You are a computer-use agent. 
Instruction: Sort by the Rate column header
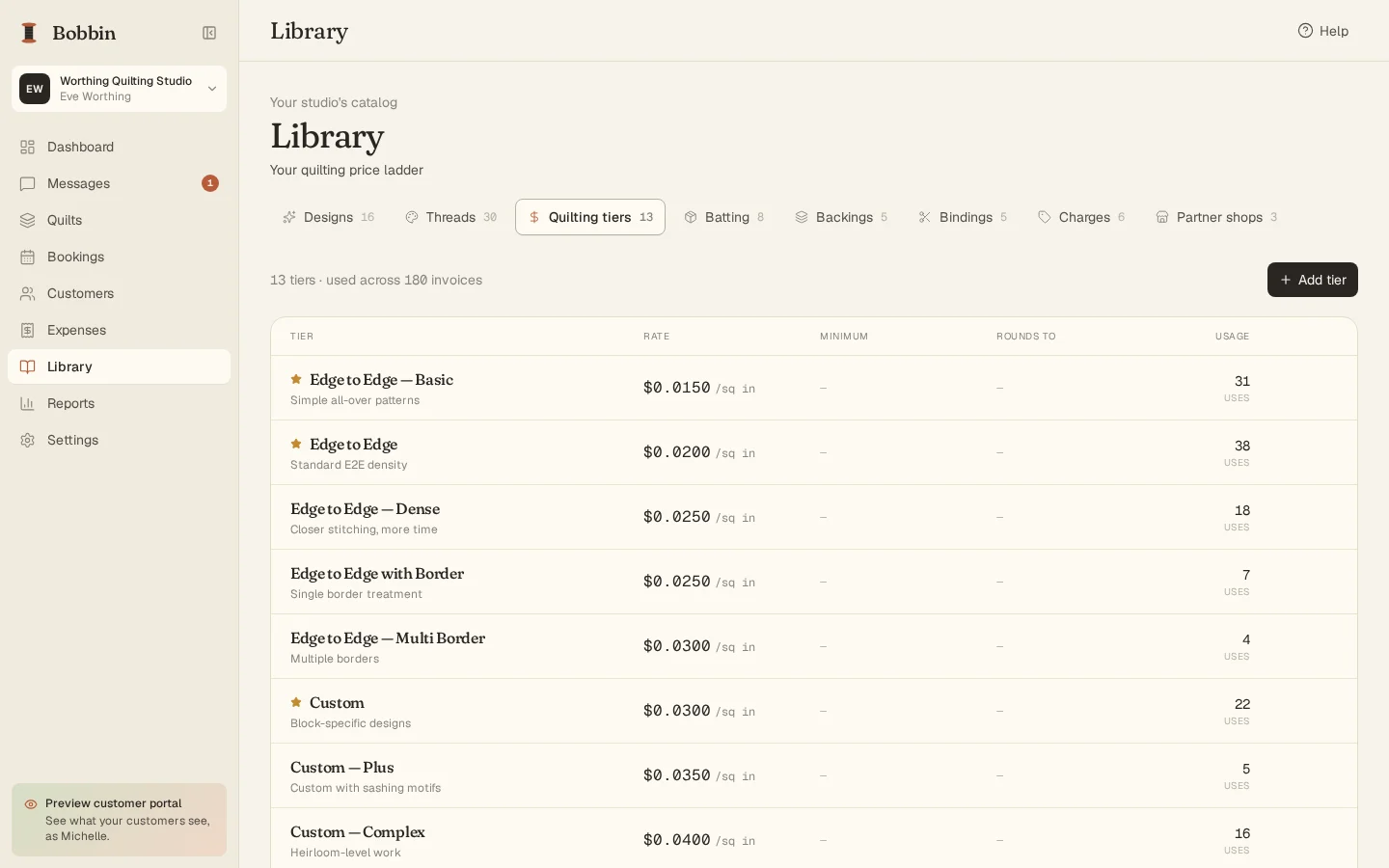click(656, 337)
